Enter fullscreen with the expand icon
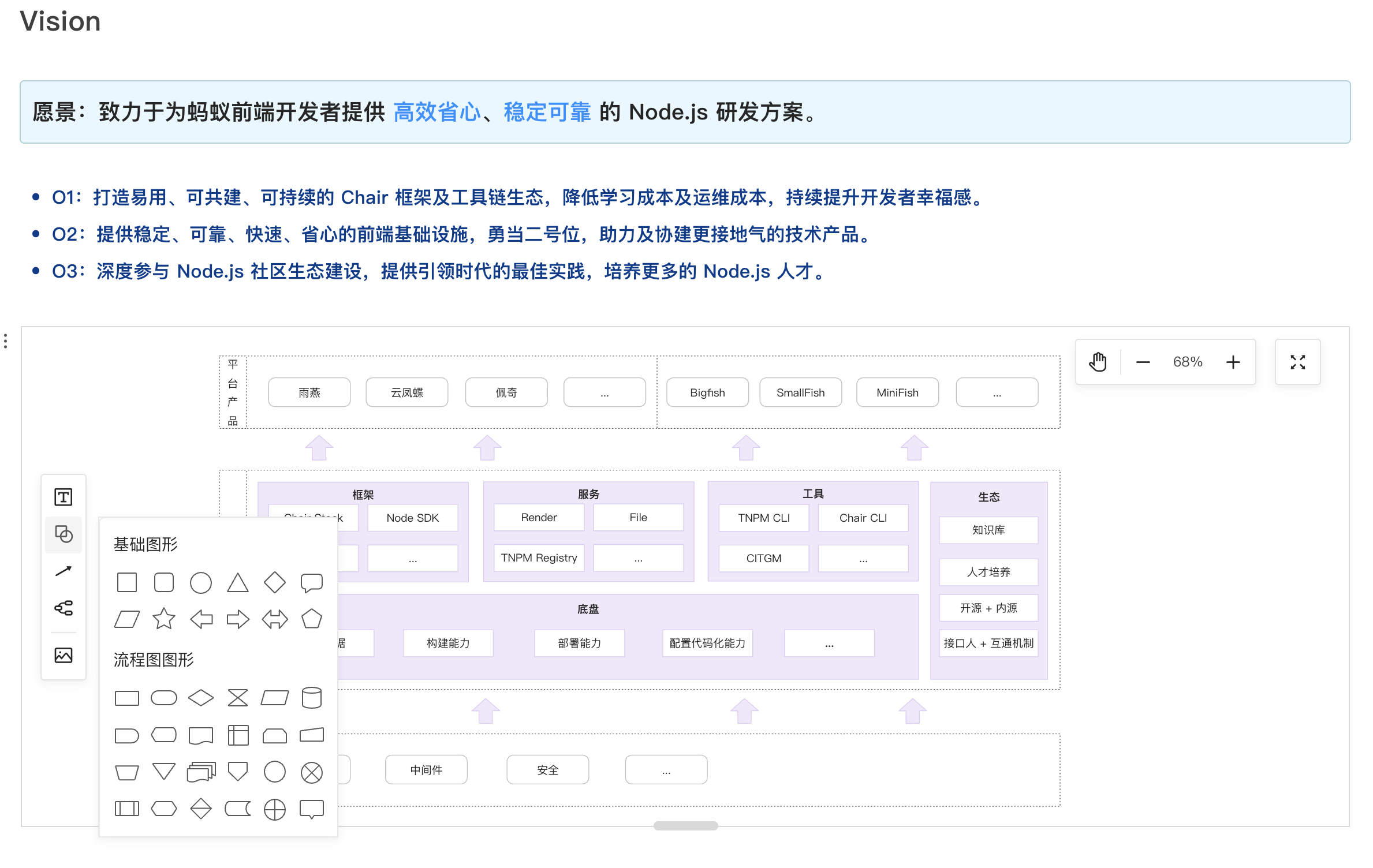The image size is (1373, 868). point(1298,362)
